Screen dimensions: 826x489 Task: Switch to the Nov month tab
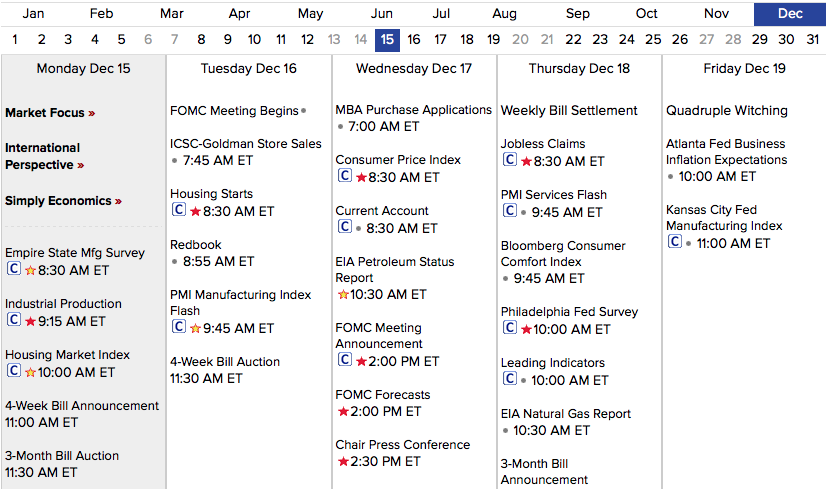point(716,14)
